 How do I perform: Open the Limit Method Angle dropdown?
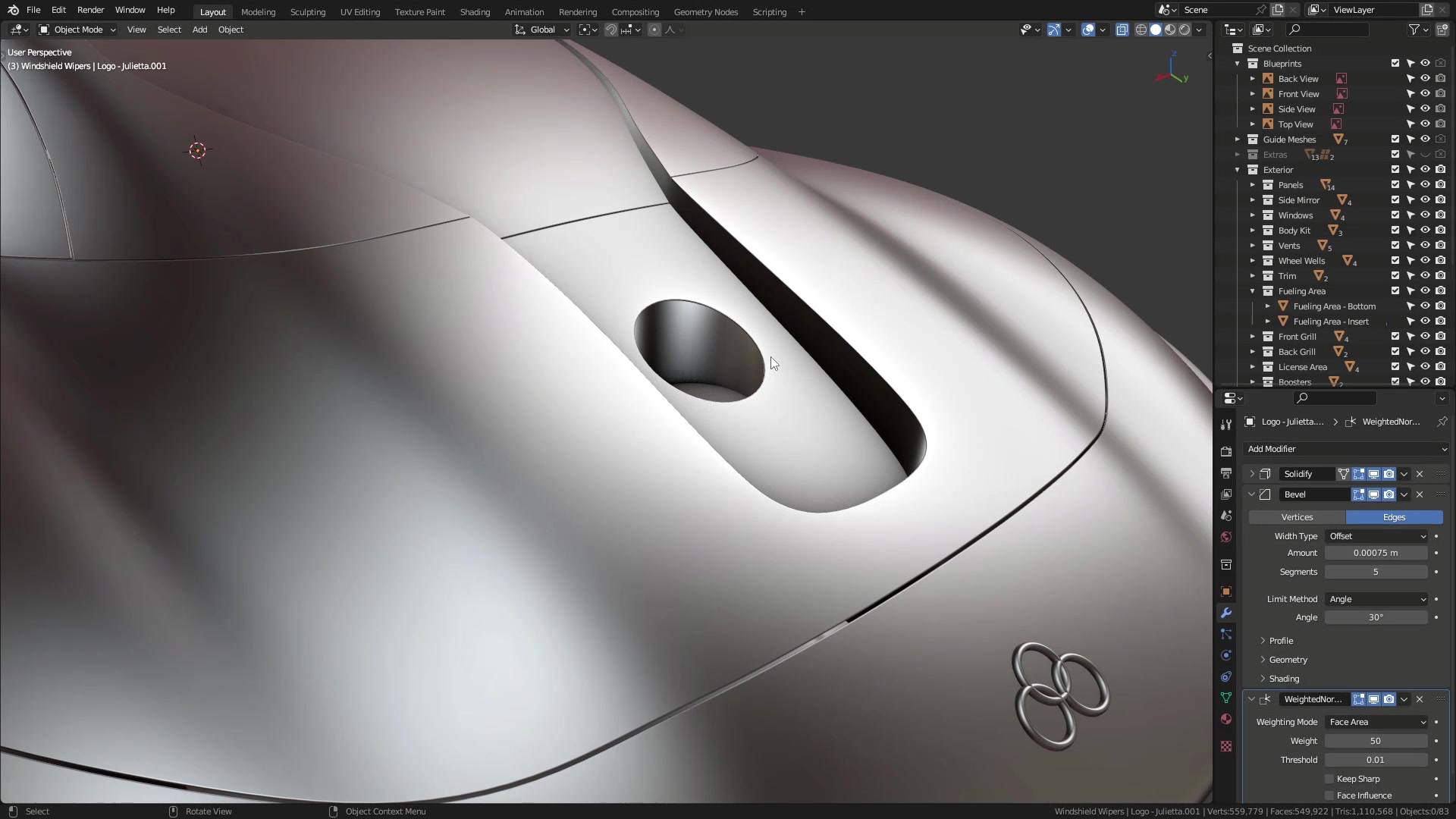click(x=1376, y=599)
